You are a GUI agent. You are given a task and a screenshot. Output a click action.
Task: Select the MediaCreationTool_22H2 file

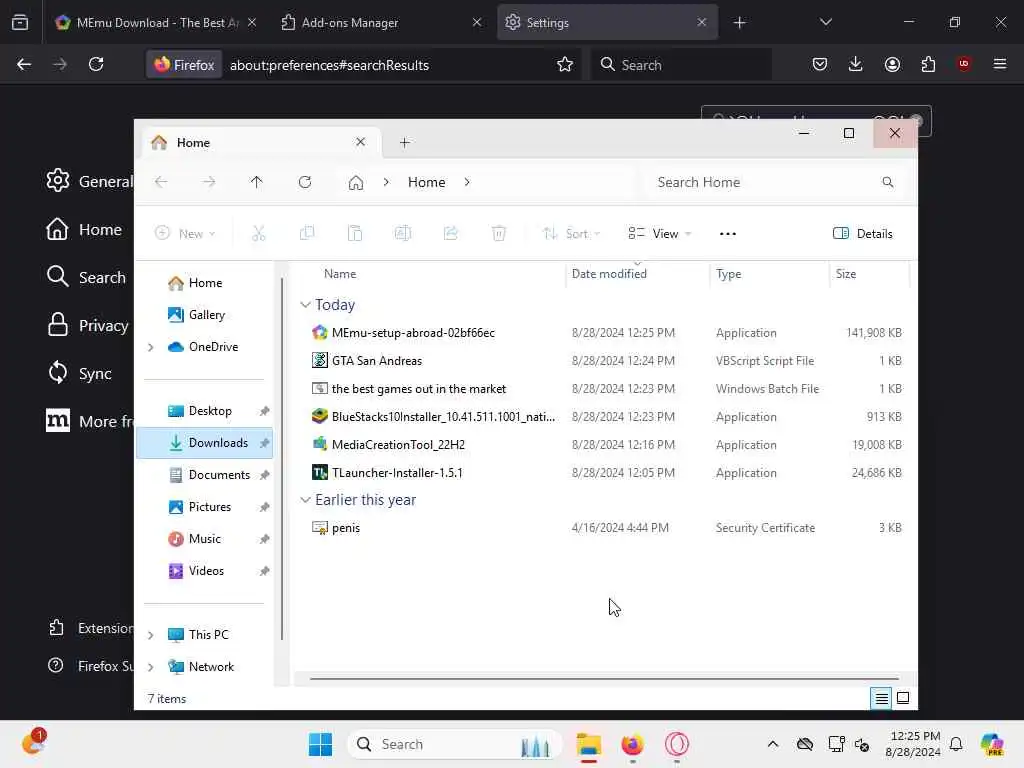click(605, 445)
